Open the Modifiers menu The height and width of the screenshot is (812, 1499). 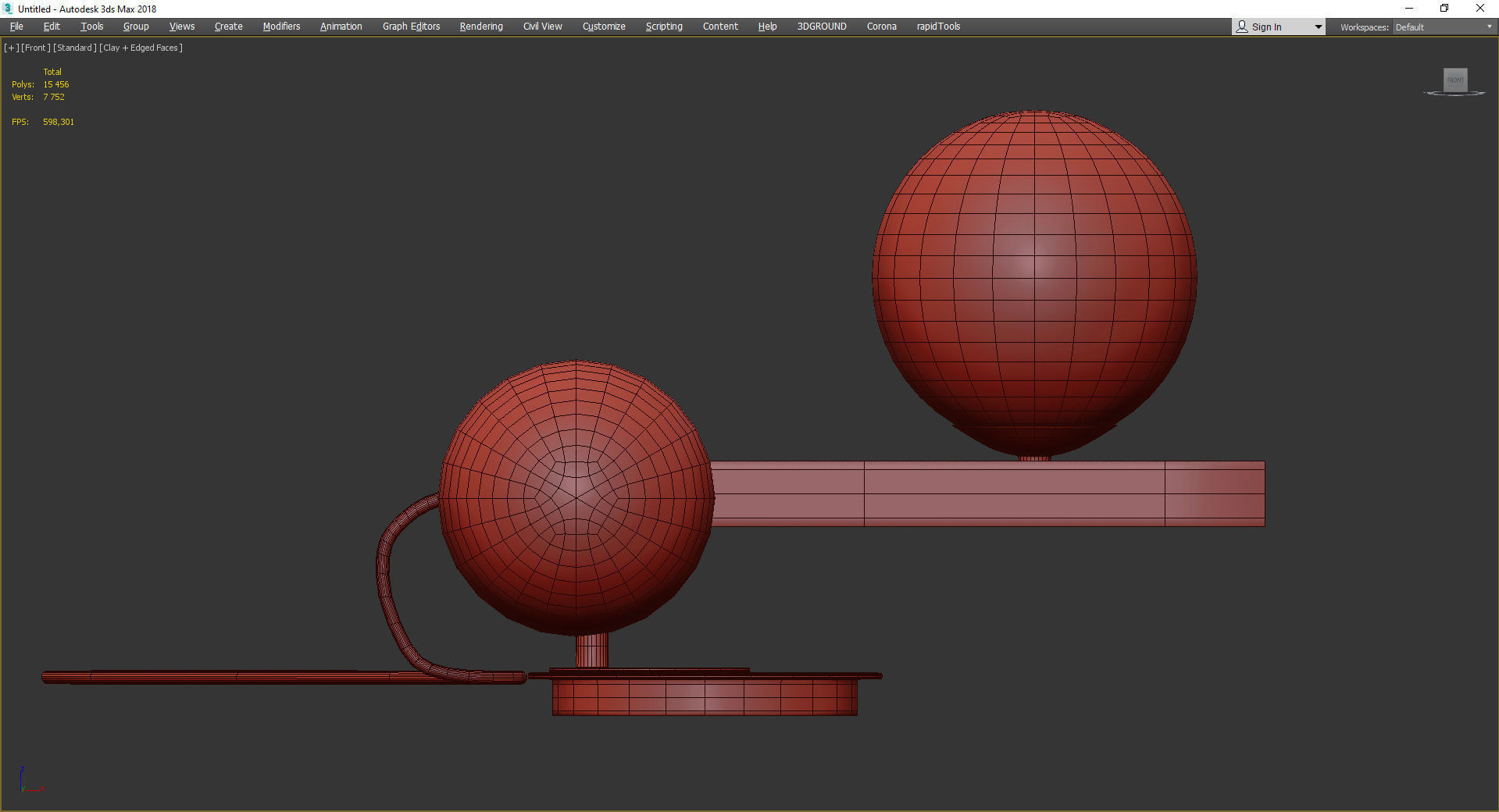pos(281,27)
